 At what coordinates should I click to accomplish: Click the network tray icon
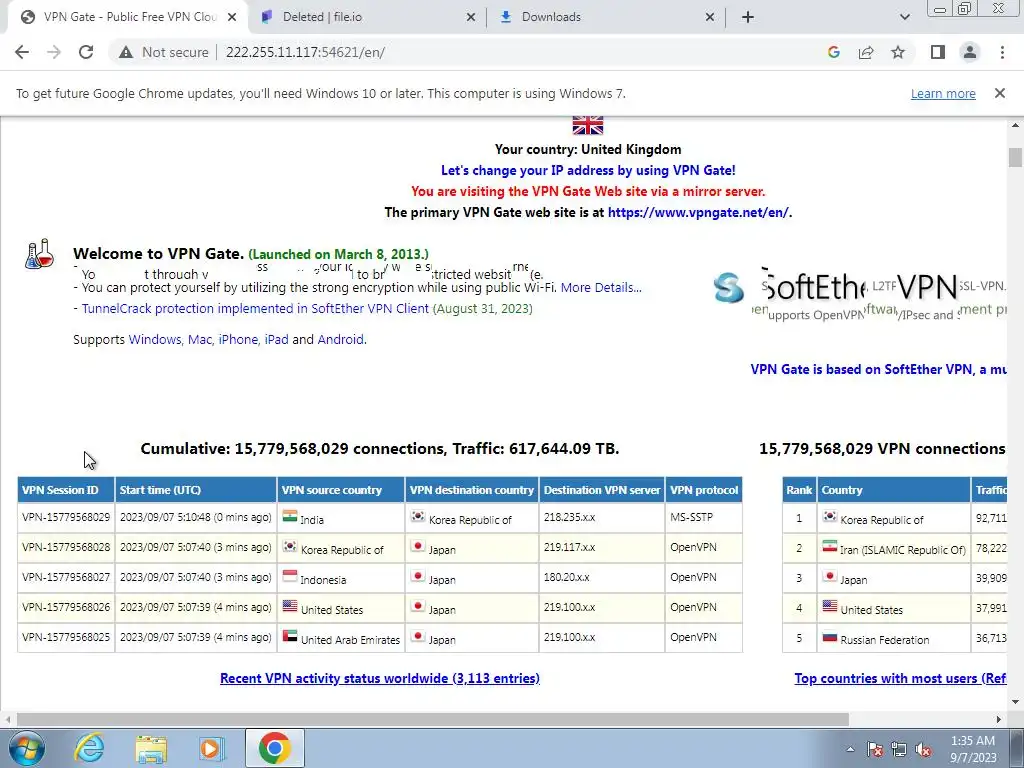pos(899,749)
